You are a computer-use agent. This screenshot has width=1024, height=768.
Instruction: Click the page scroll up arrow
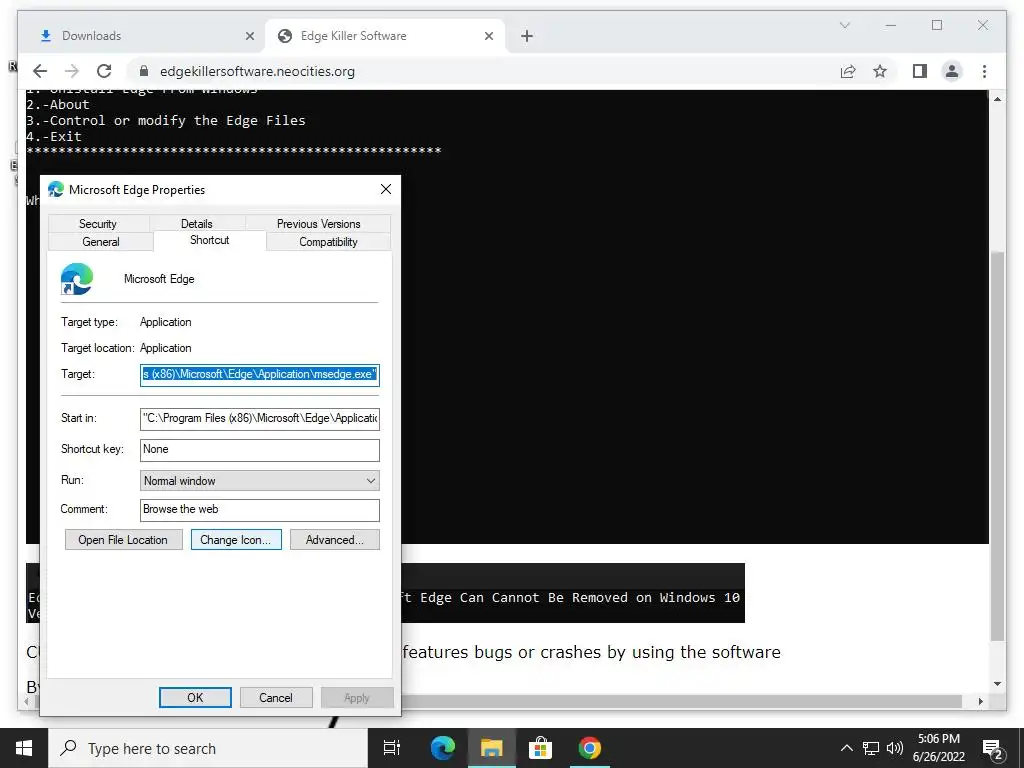pos(997,99)
